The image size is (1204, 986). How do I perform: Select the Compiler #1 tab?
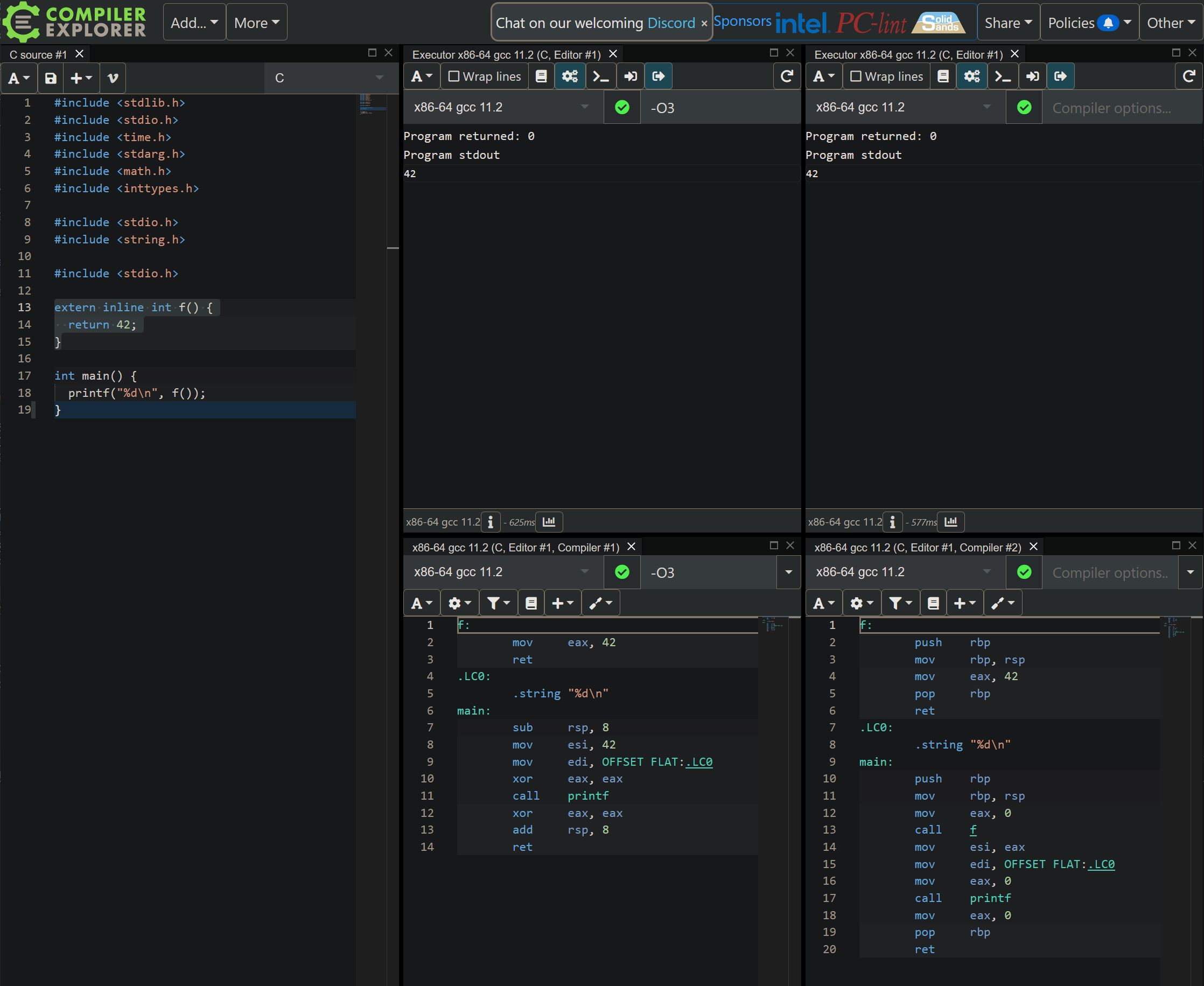pos(516,548)
